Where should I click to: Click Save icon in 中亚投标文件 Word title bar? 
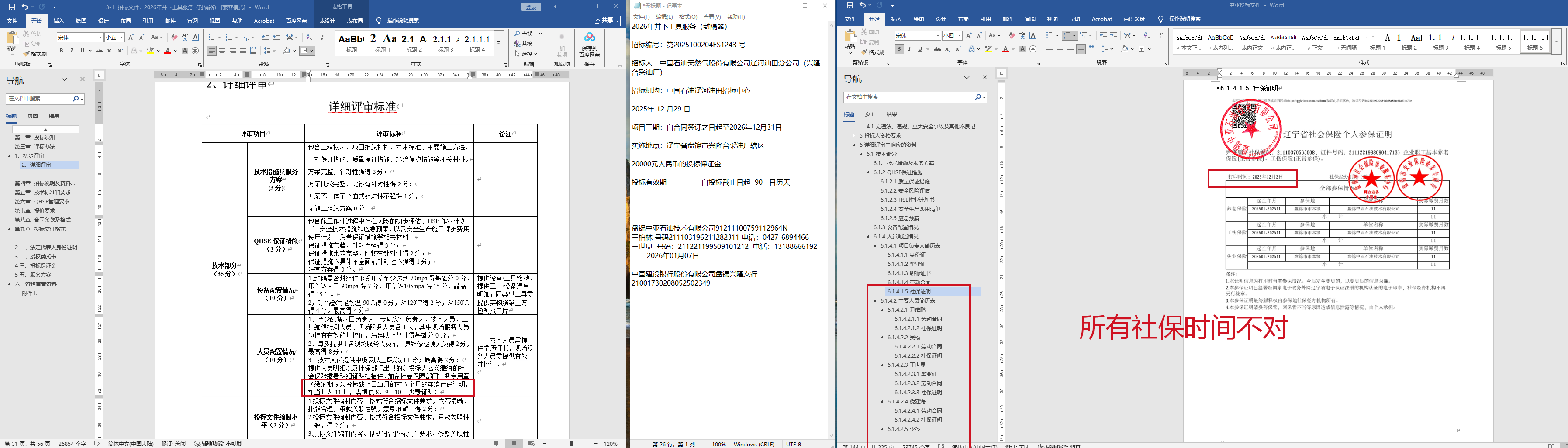(850, 5)
